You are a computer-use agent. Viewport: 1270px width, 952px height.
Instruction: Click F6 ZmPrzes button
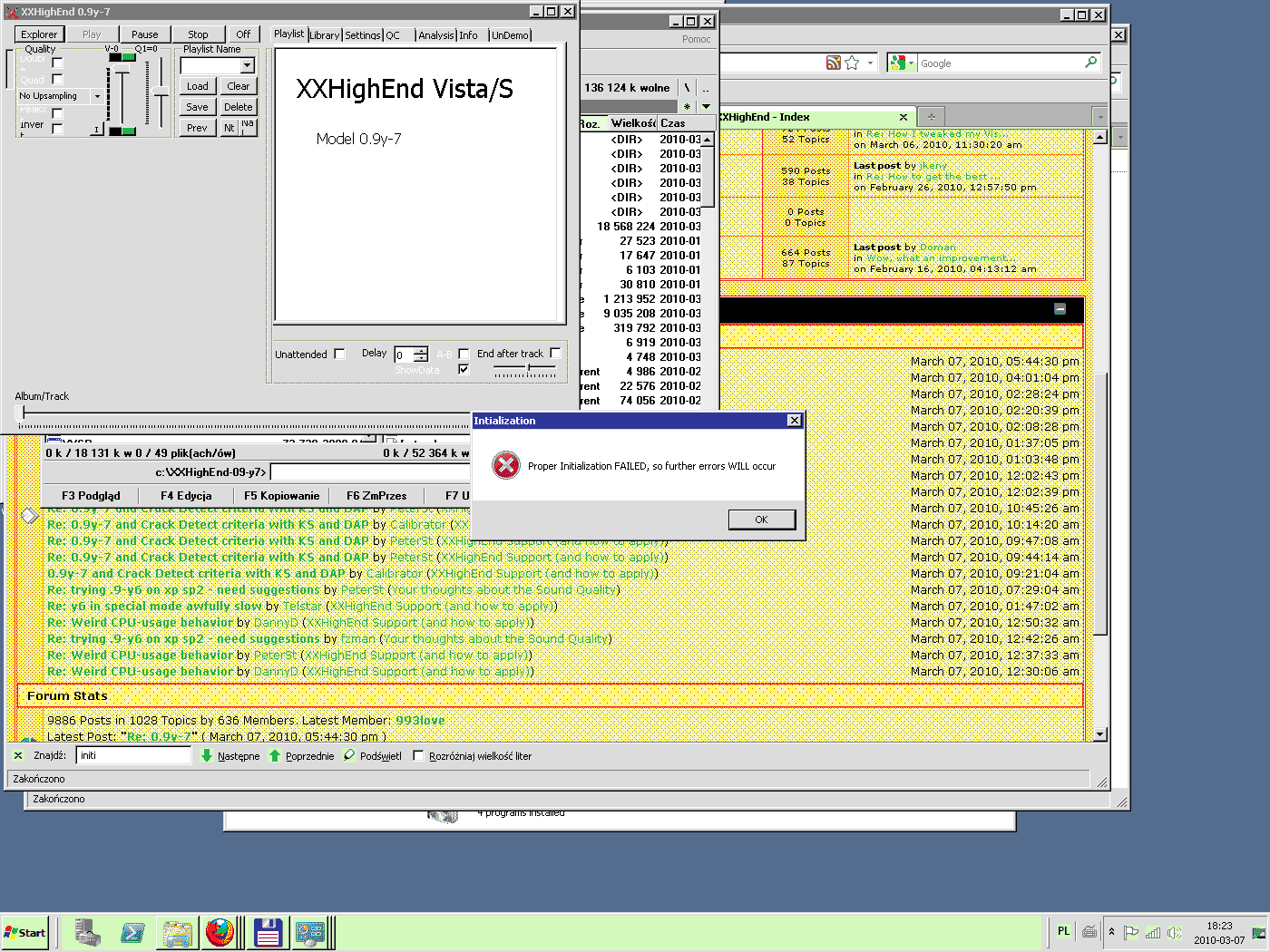tap(376, 496)
